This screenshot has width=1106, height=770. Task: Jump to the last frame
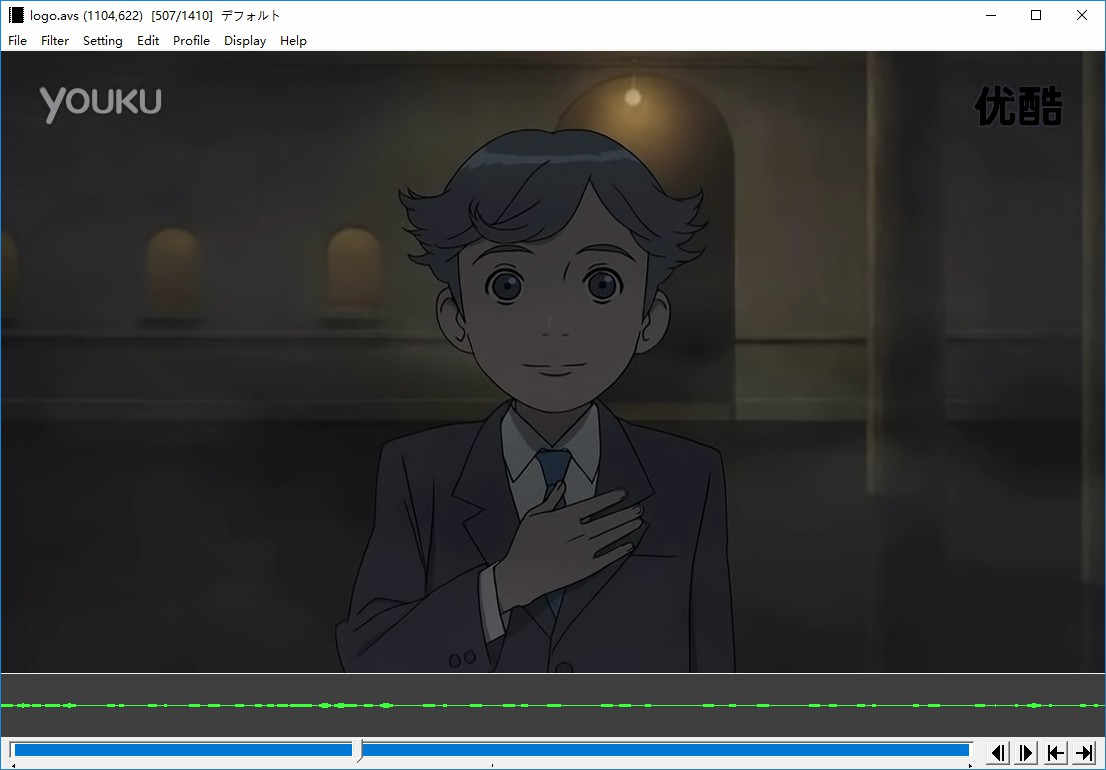(1084, 753)
